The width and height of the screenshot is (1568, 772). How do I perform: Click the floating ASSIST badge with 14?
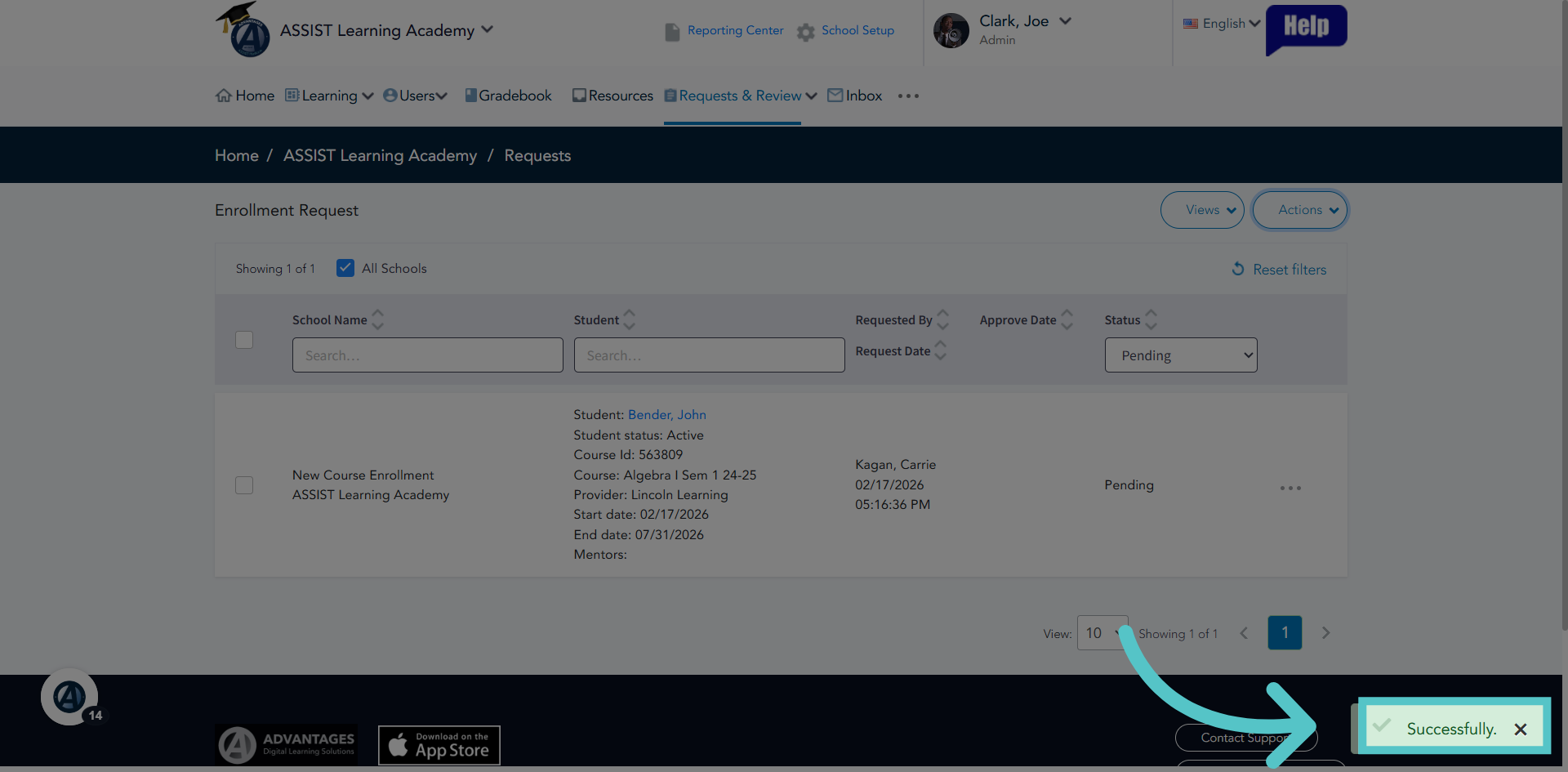70,697
